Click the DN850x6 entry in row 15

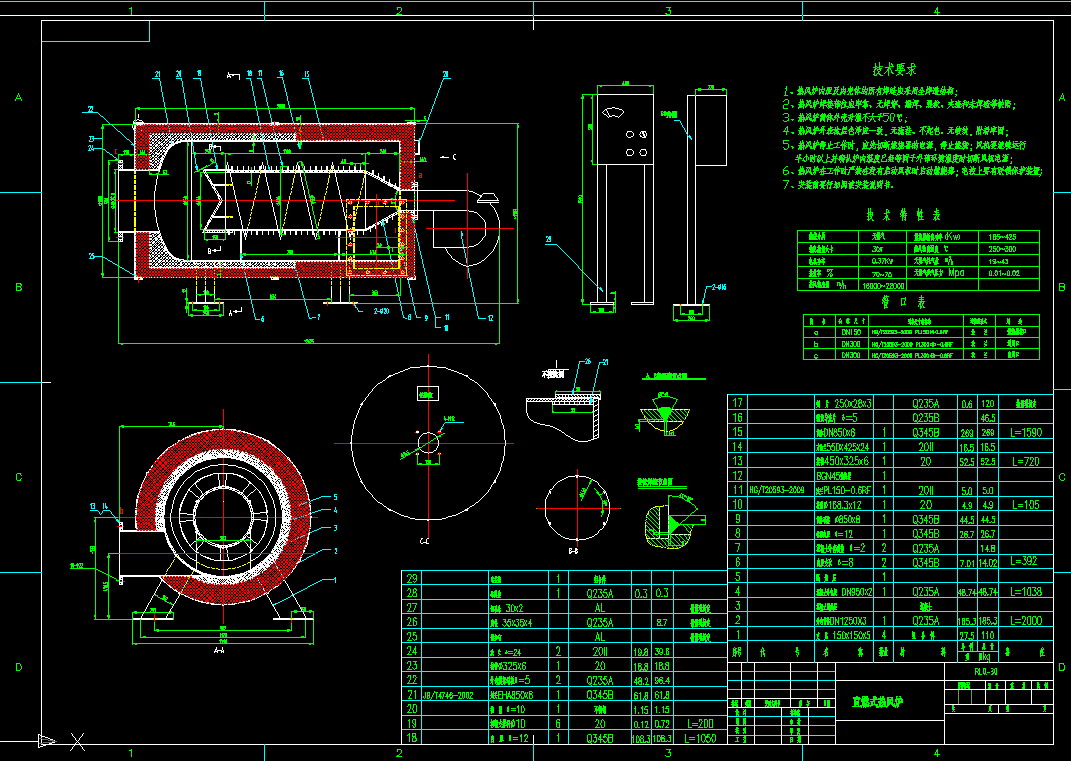(836, 432)
